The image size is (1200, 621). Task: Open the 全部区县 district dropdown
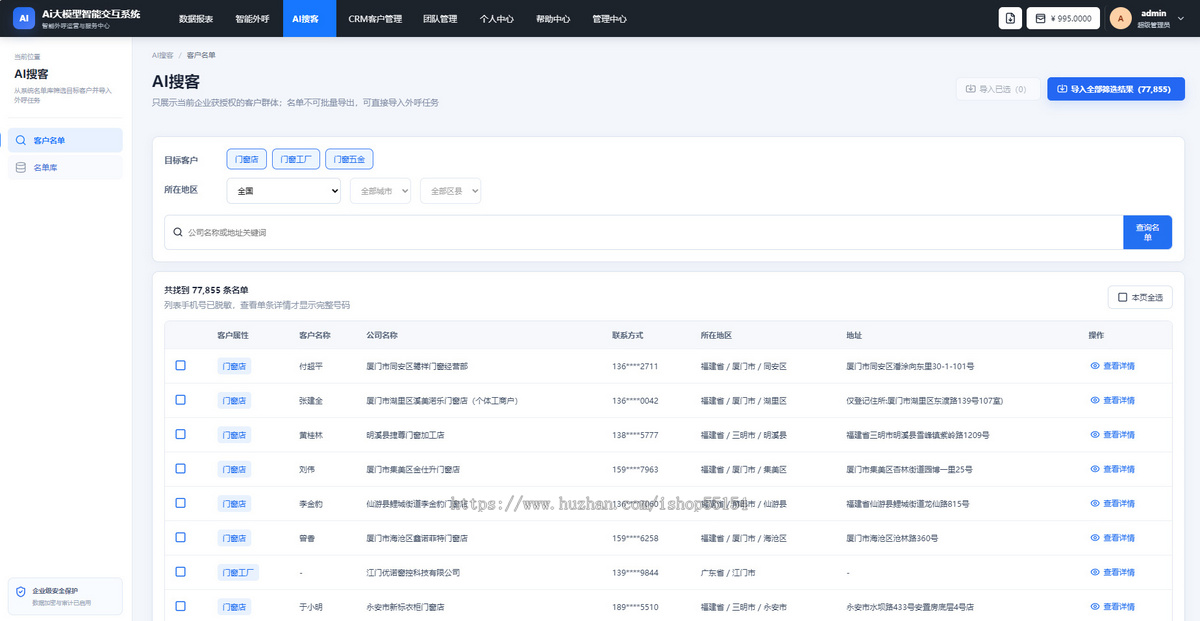pos(451,190)
